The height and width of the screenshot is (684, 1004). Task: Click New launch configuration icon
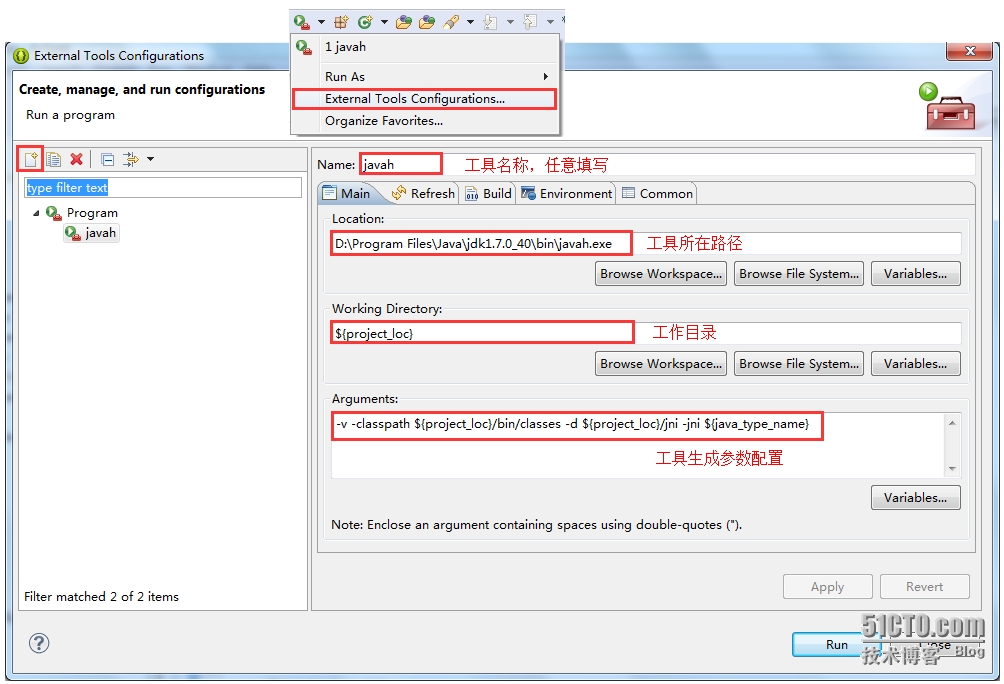[31, 159]
